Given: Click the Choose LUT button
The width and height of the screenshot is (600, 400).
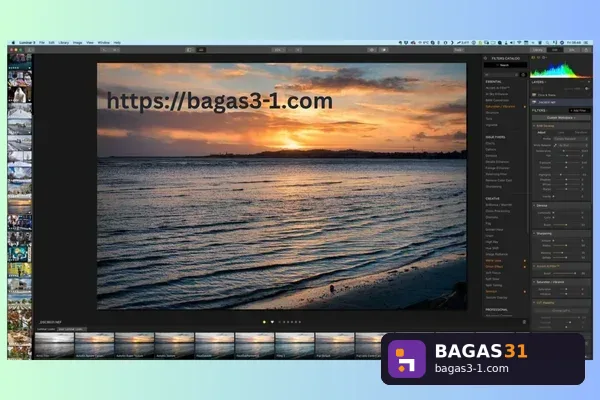Looking at the screenshot, I should point(561,311).
